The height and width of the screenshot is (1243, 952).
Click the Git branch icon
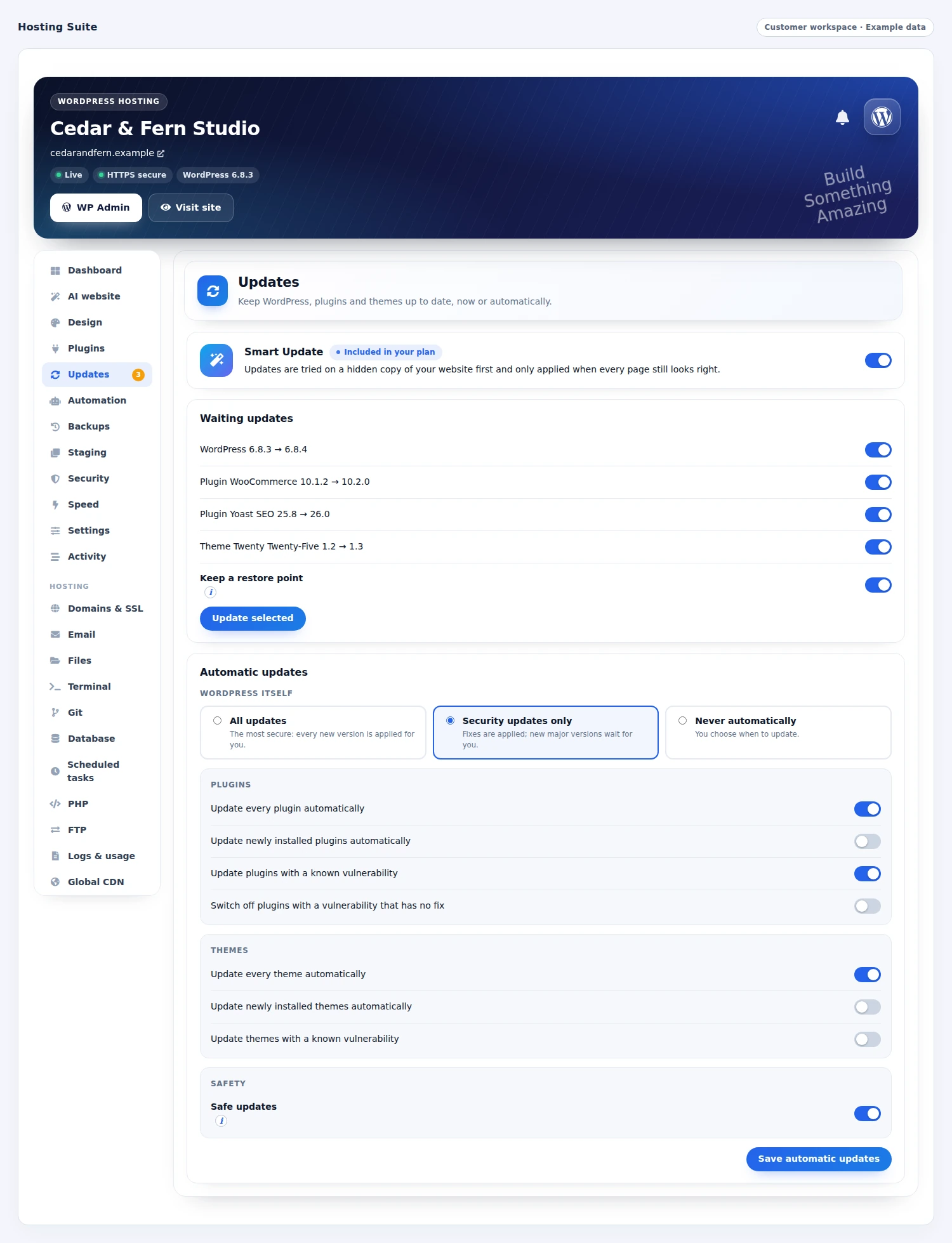pyautogui.click(x=55, y=713)
